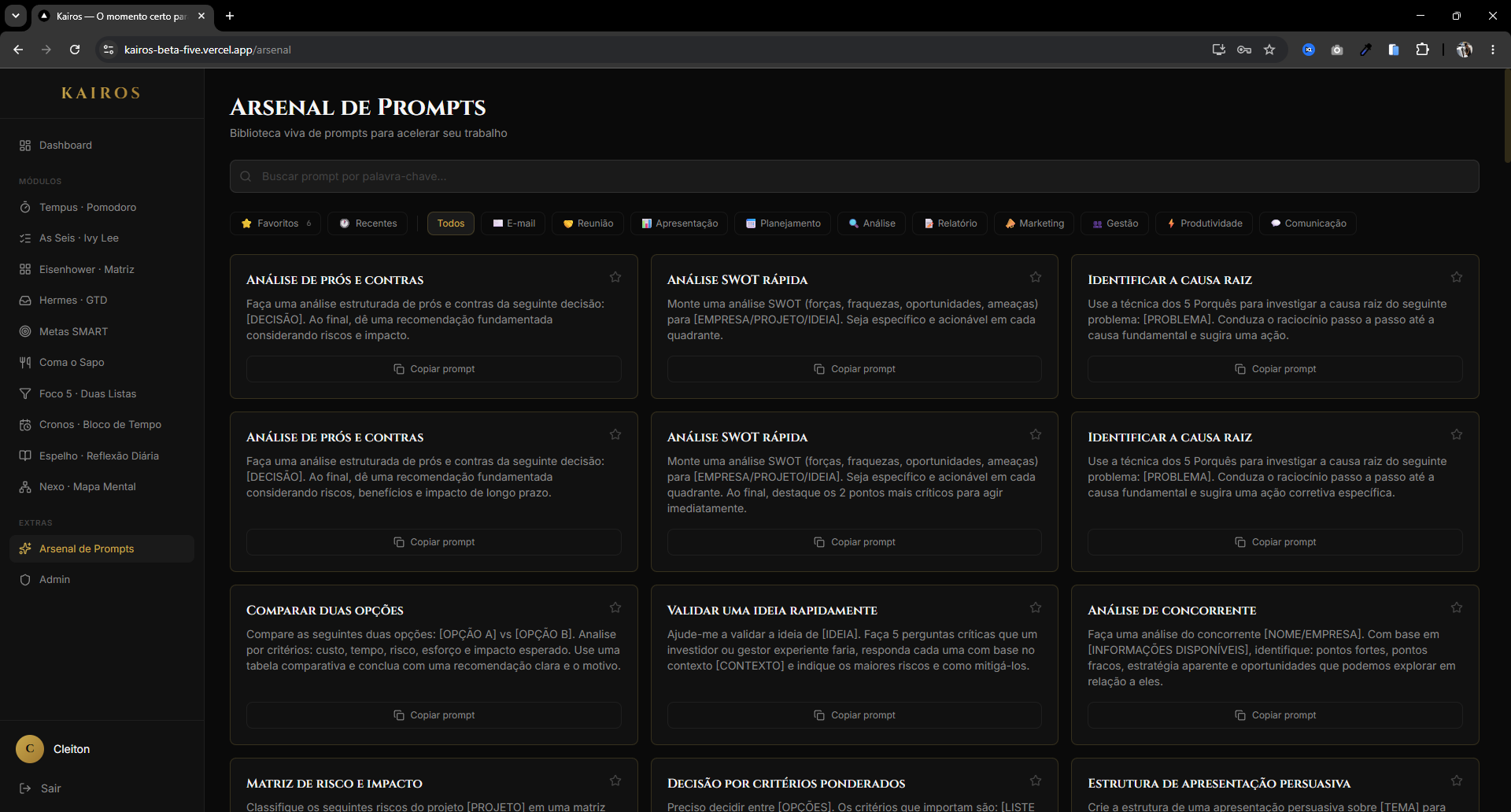Filter prompts by Relatório
Screen dimensions: 1511x812
(950, 223)
